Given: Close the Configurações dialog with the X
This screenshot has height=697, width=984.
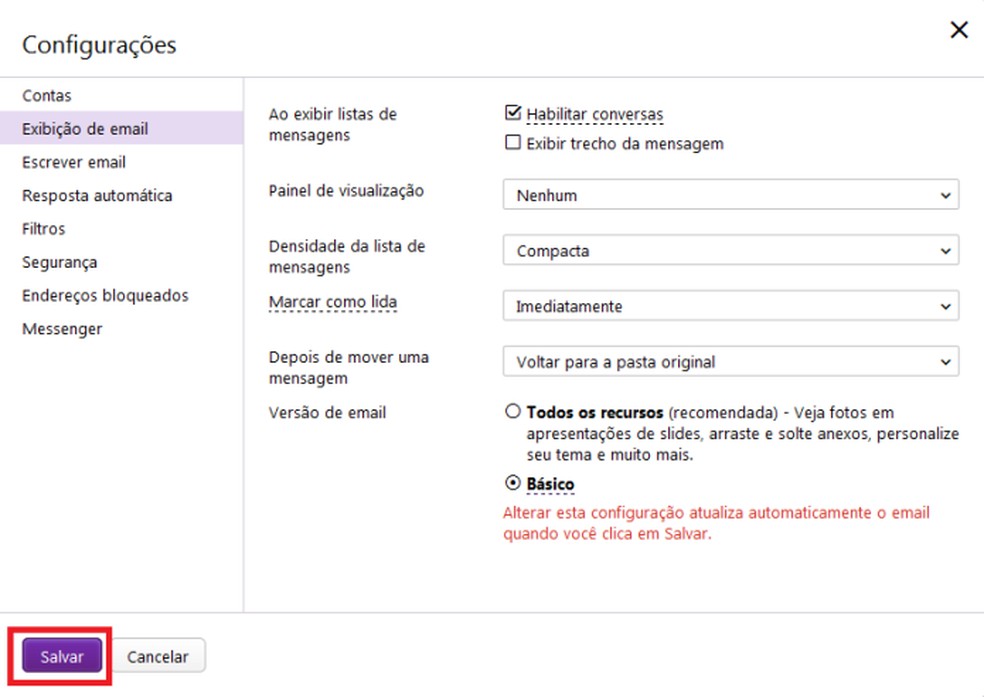Looking at the screenshot, I should (x=958, y=29).
